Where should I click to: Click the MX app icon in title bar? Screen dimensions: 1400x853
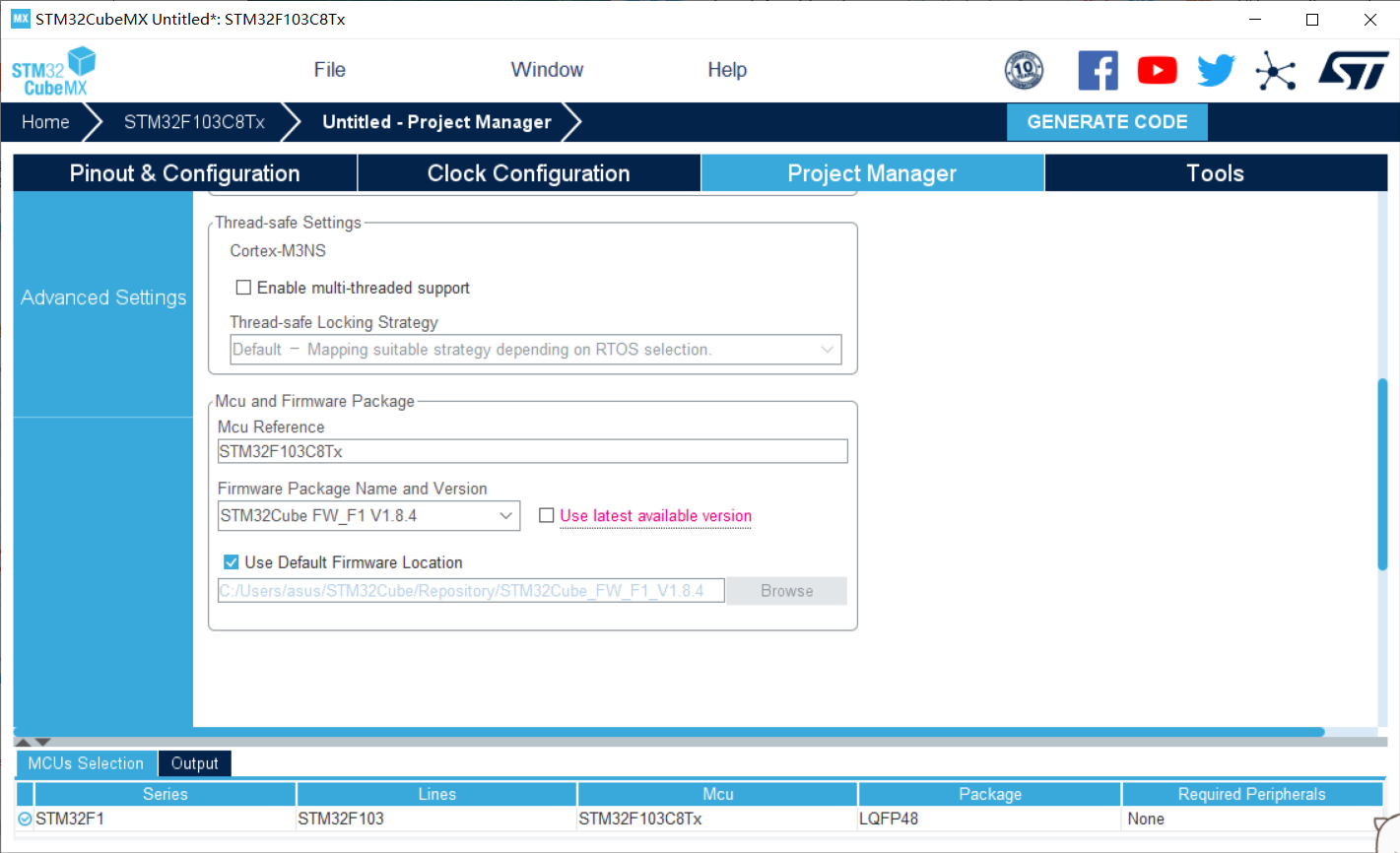[x=21, y=19]
